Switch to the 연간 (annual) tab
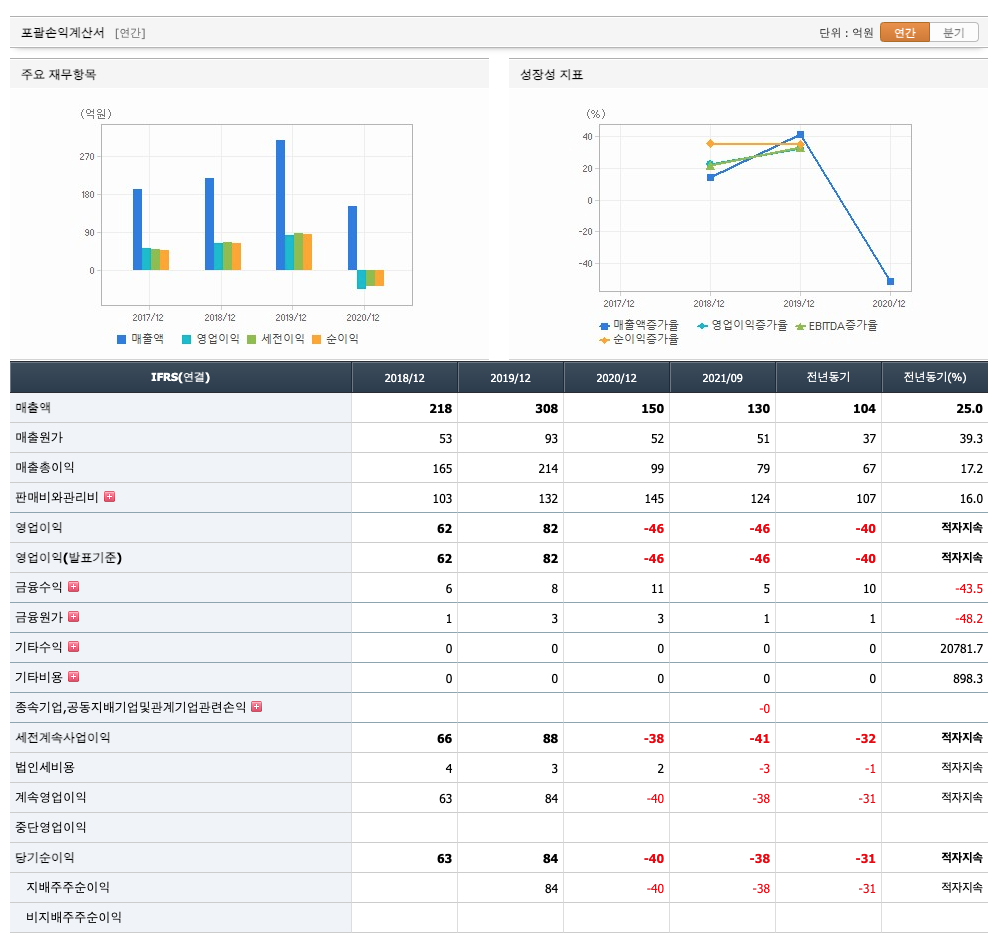 click(x=904, y=32)
